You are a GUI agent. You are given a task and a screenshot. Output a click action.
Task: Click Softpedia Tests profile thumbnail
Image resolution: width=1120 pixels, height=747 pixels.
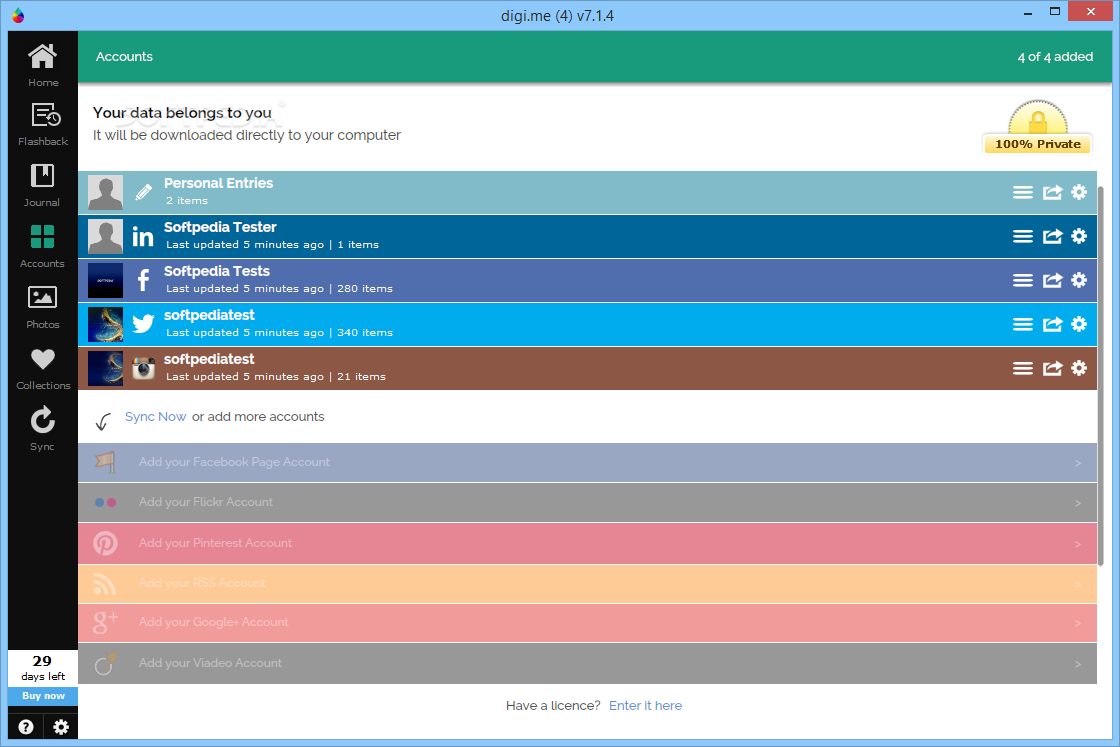(106, 281)
